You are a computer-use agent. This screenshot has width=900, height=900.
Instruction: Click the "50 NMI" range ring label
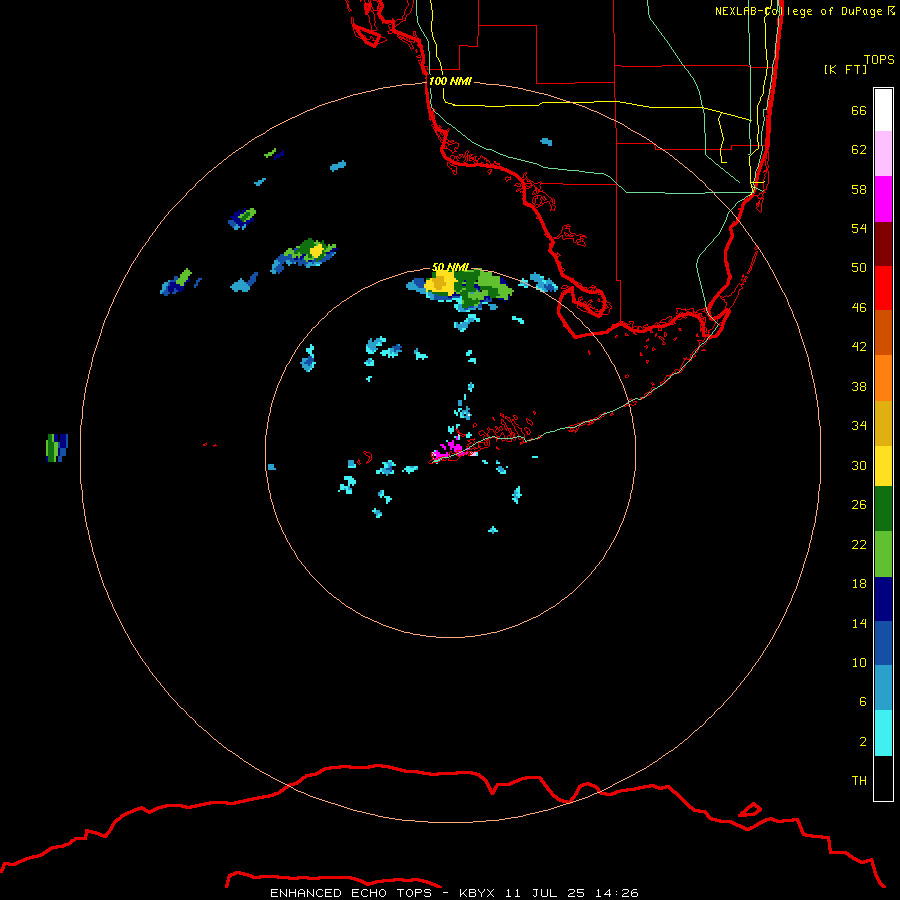click(451, 267)
